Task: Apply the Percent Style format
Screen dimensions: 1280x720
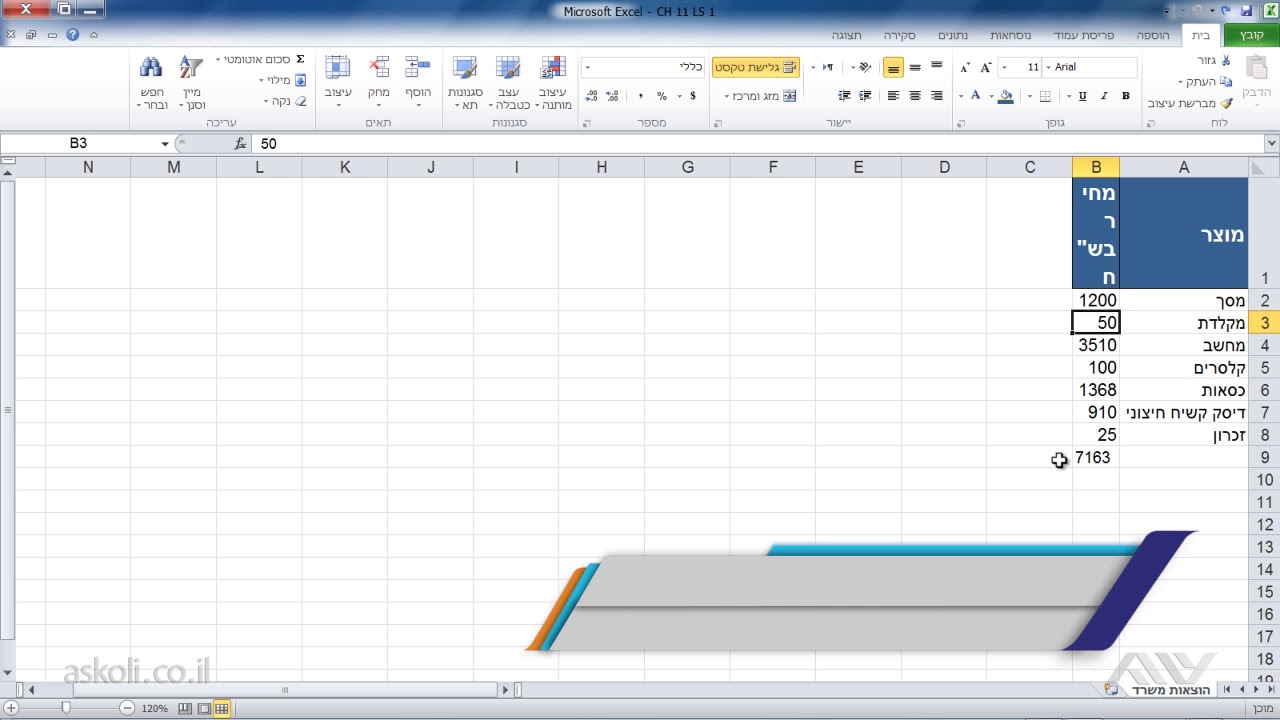Action: tap(662, 96)
